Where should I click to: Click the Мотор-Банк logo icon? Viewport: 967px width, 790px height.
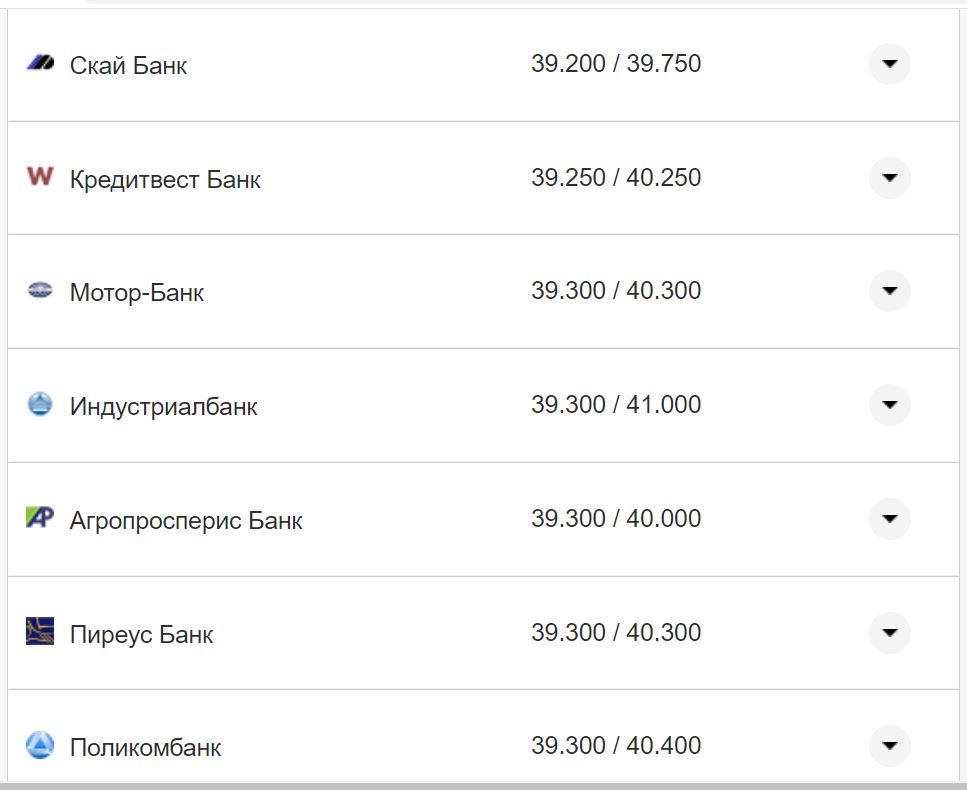click(x=40, y=291)
